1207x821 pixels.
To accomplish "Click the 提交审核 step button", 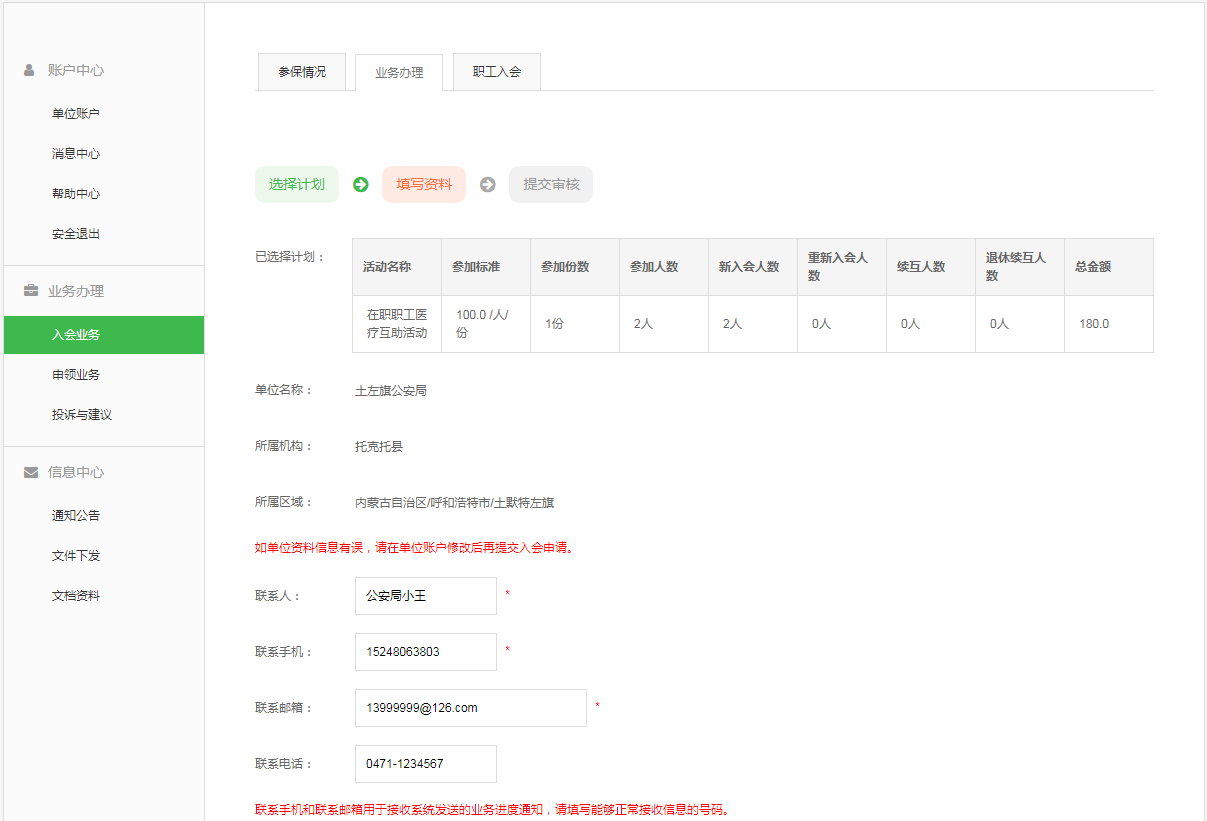I will [551, 184].
